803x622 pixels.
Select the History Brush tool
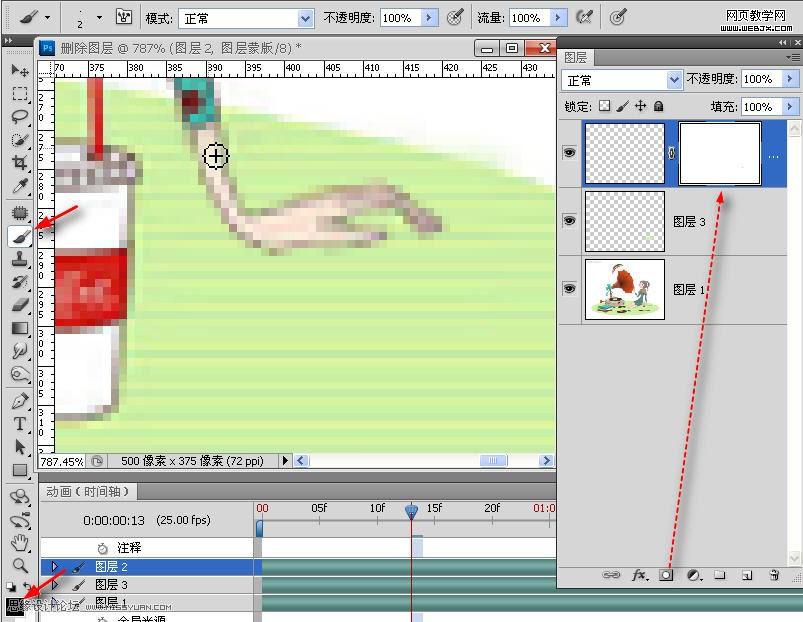(19, 282)
